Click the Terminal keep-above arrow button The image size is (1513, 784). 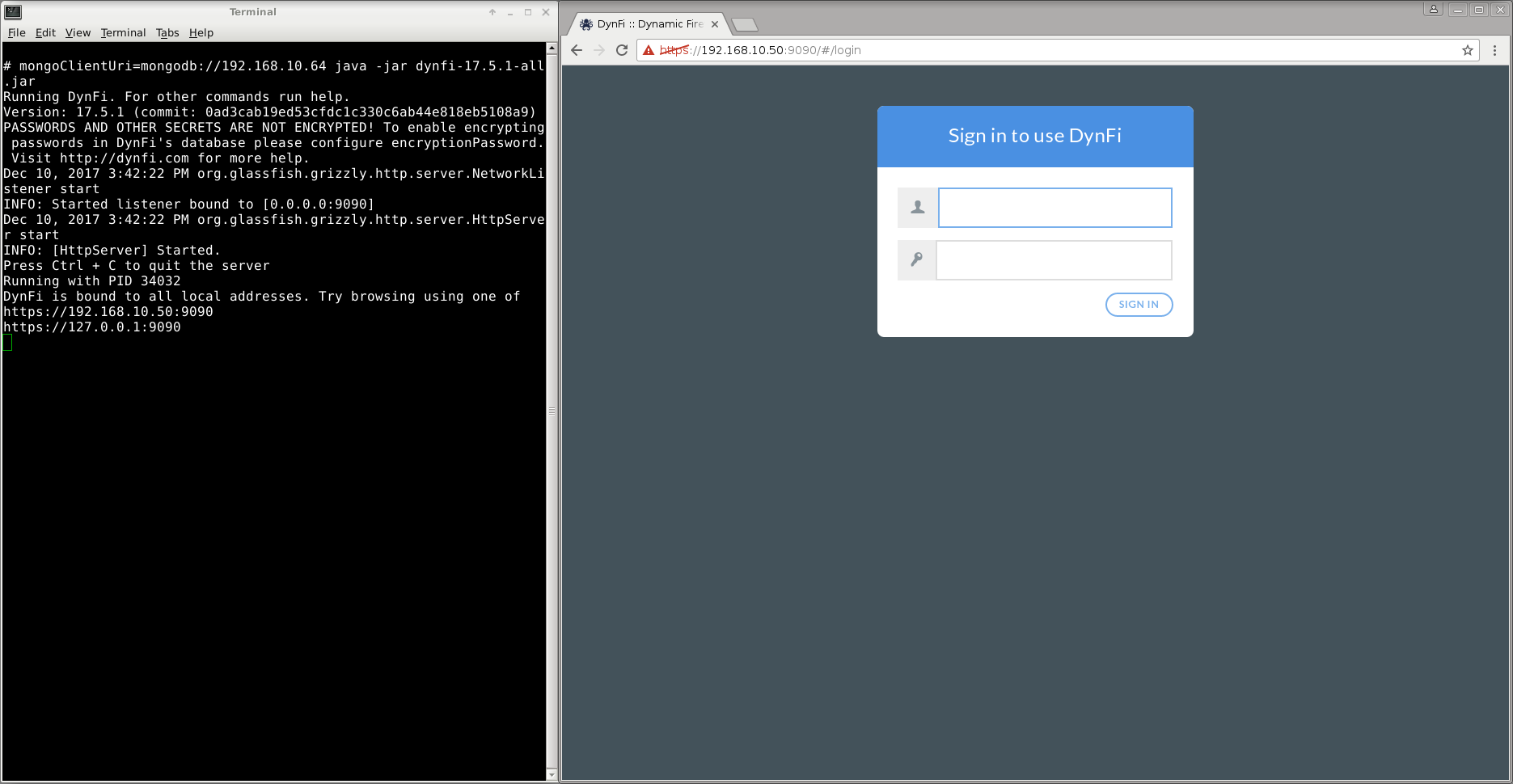(492, 12)
